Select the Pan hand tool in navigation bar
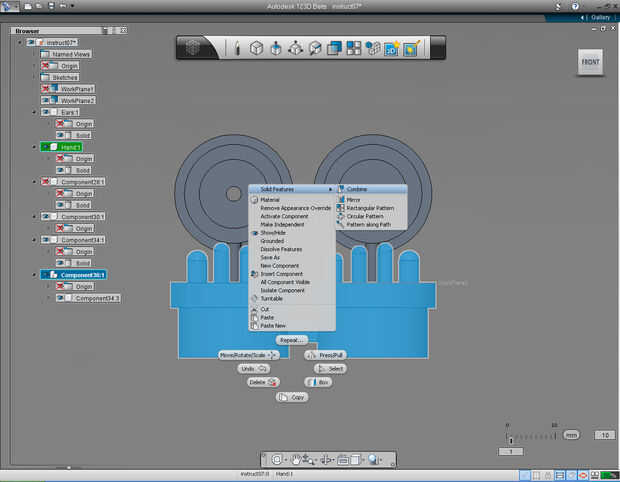This screenshot has height=482, width=620. (x=295, y=459)
